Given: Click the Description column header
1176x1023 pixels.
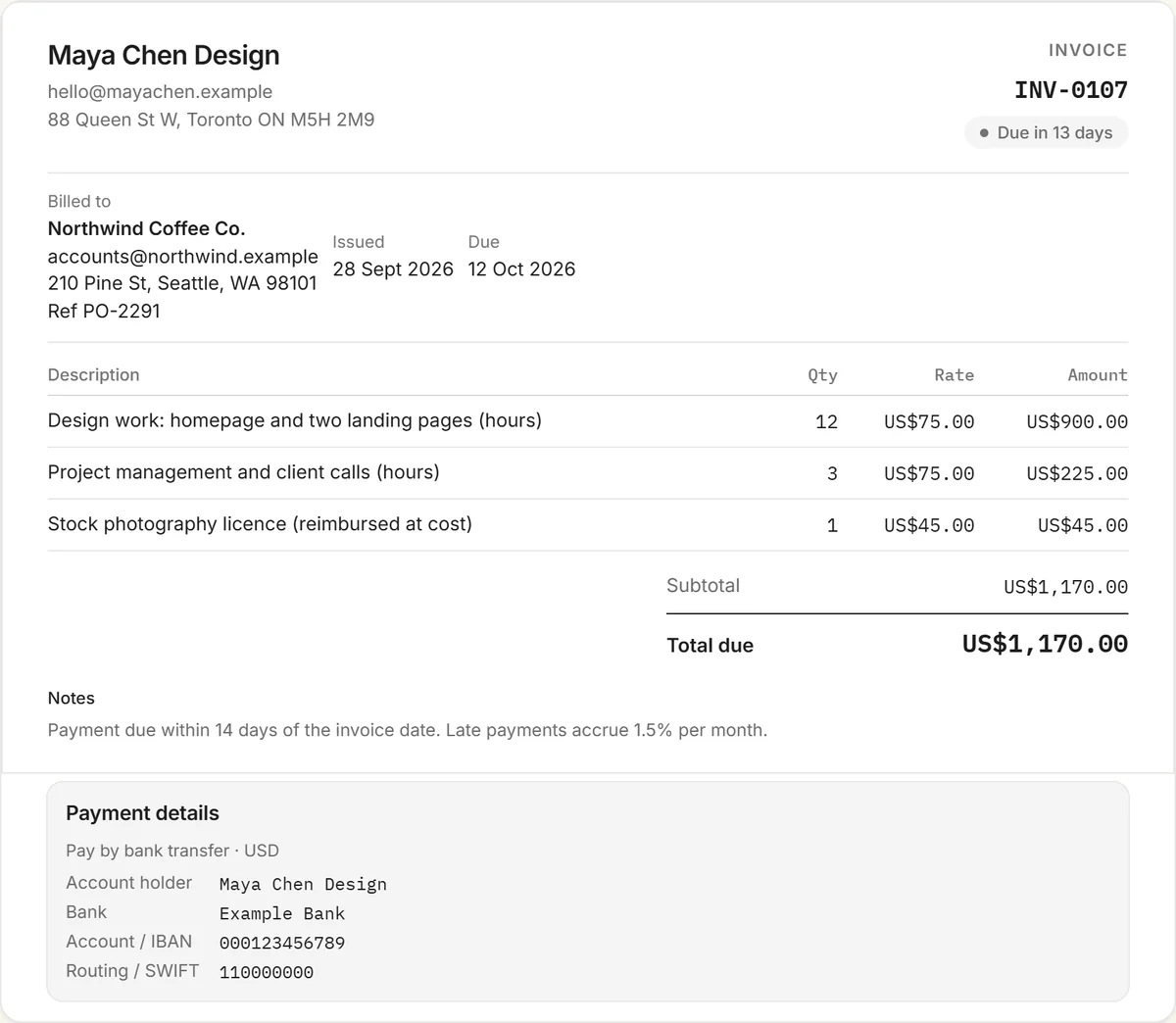Looking at the screenshot, I should [93, 375].
